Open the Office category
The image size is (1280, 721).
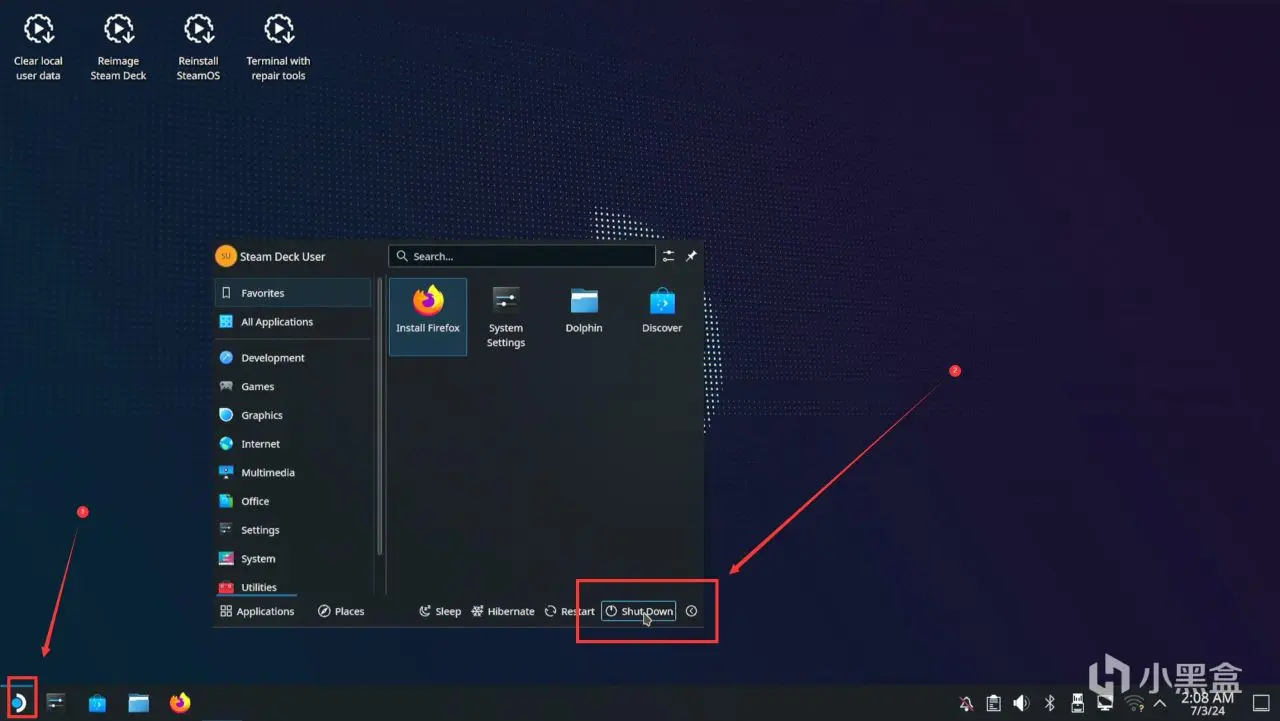(293, 502)
